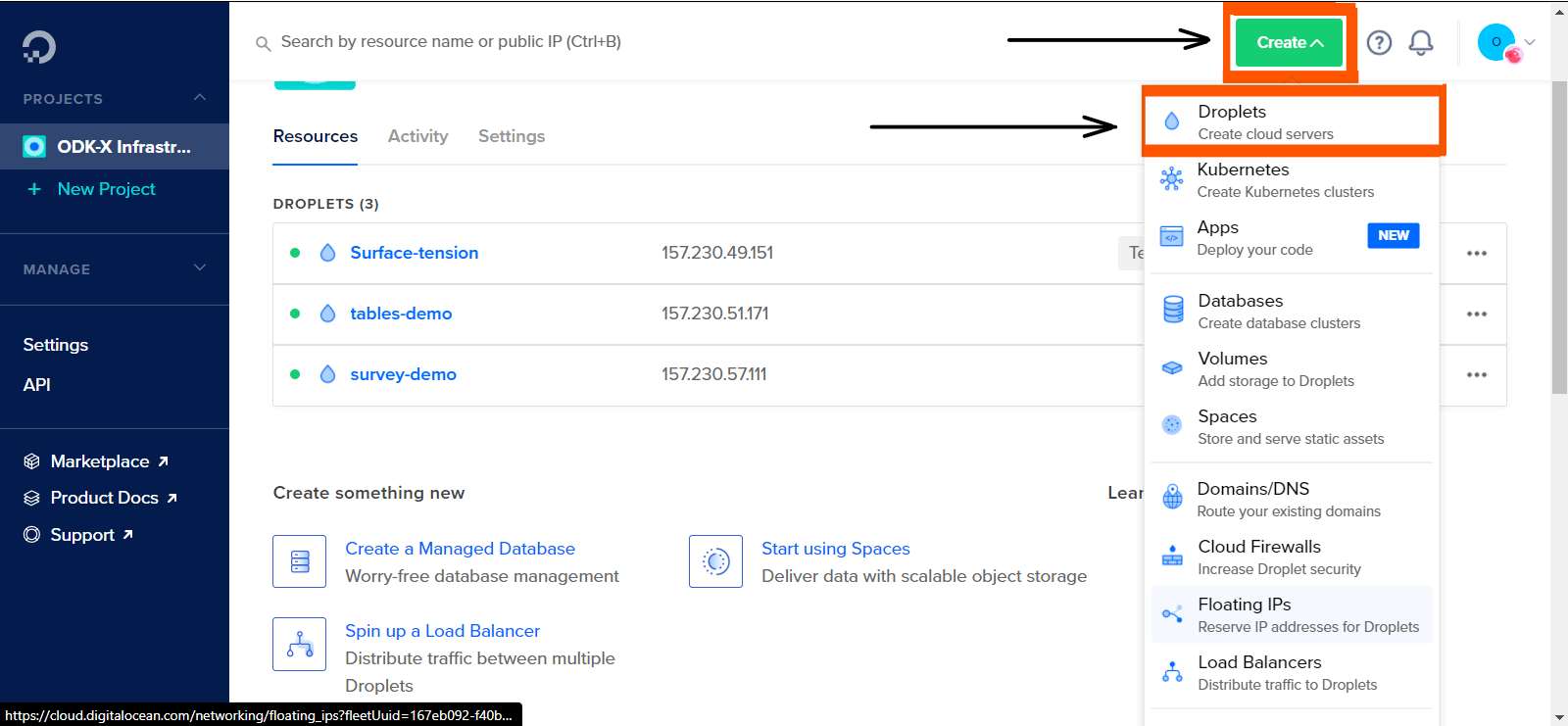Click Start using Spaces link
Image resolution: width=1568 pixels, height=726 pixels.
pyautogui.click(x=836, y=549)
